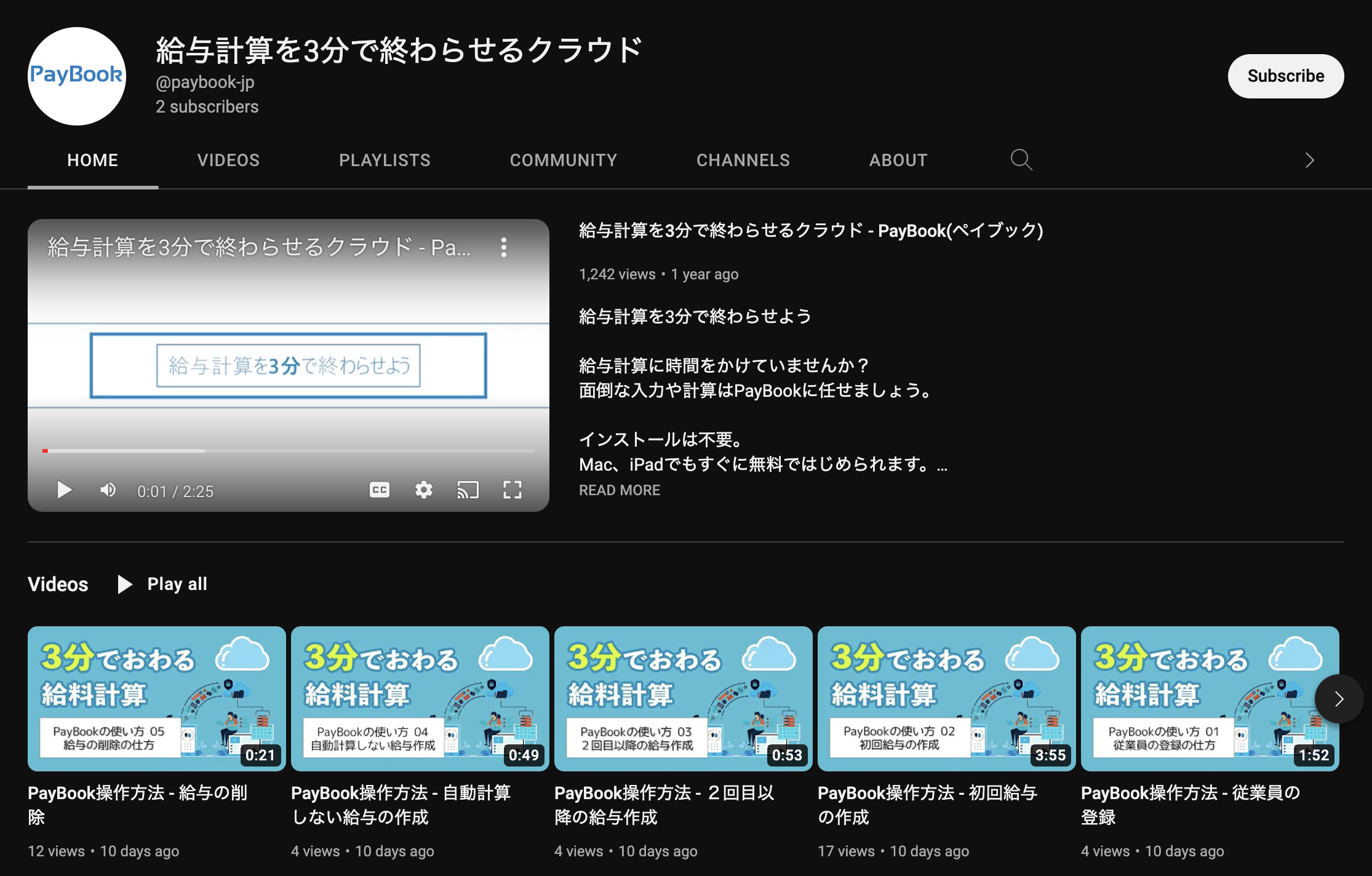Click title PayBook操作方法 - 初回給与の作成
Viewport: 1372px width, 876px height.
[x=928, y=805]
